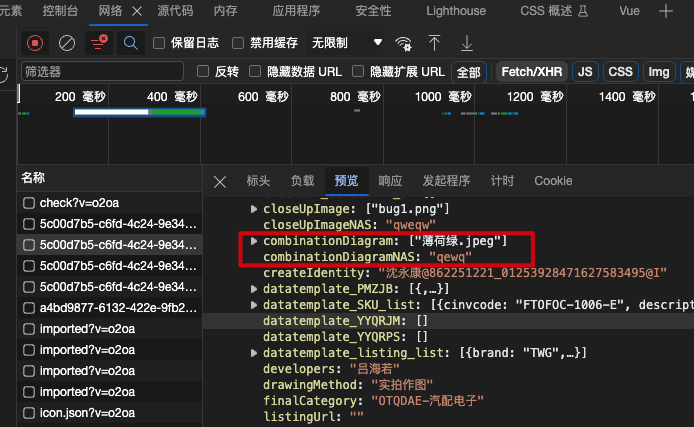Open 标头 request tab
This screenshot has height=427, width=694.
[x=258, y=181]
